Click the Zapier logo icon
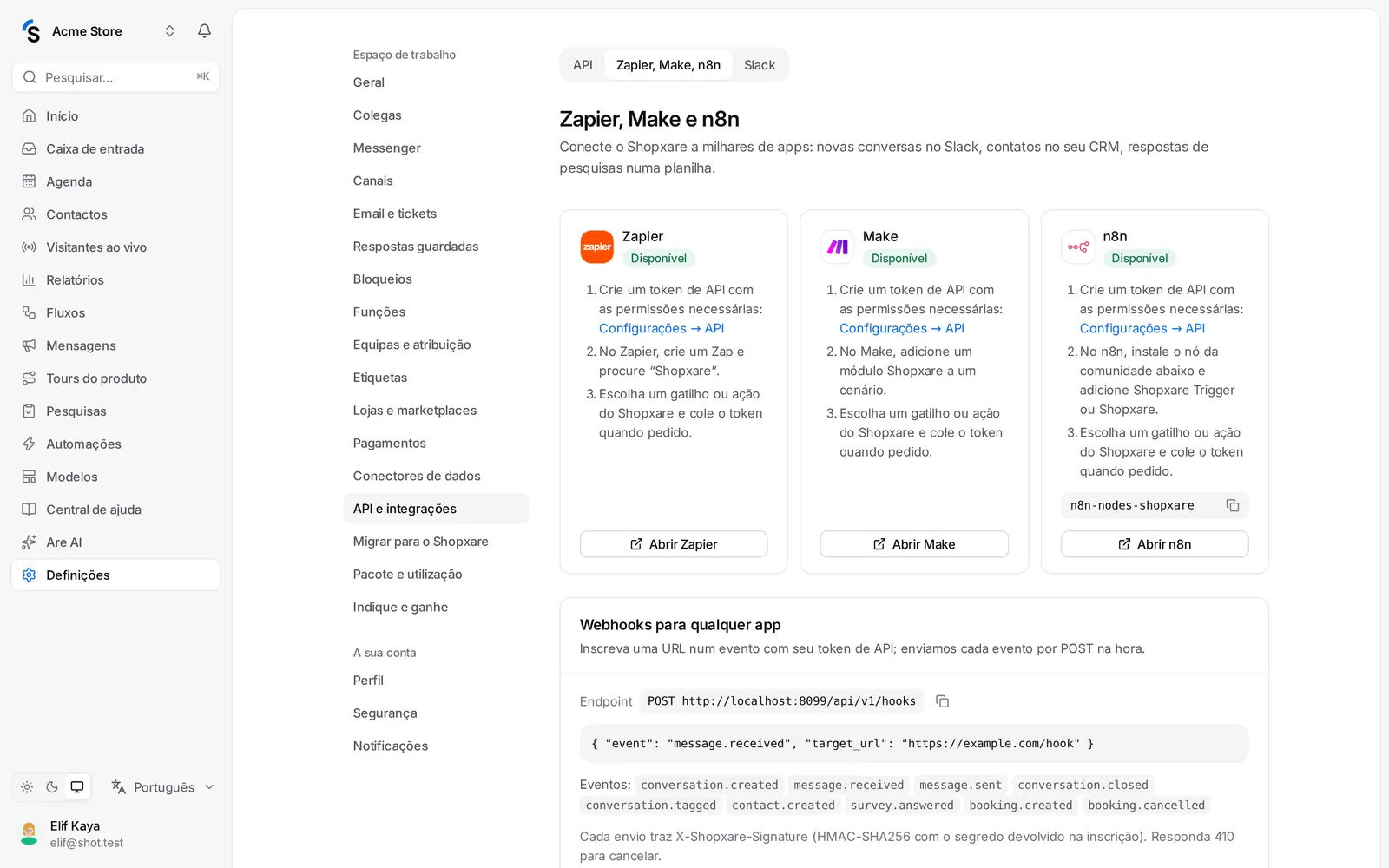The height and width of the screenshot is (868, 1389). pyautogui.click(x=596, y=247)
